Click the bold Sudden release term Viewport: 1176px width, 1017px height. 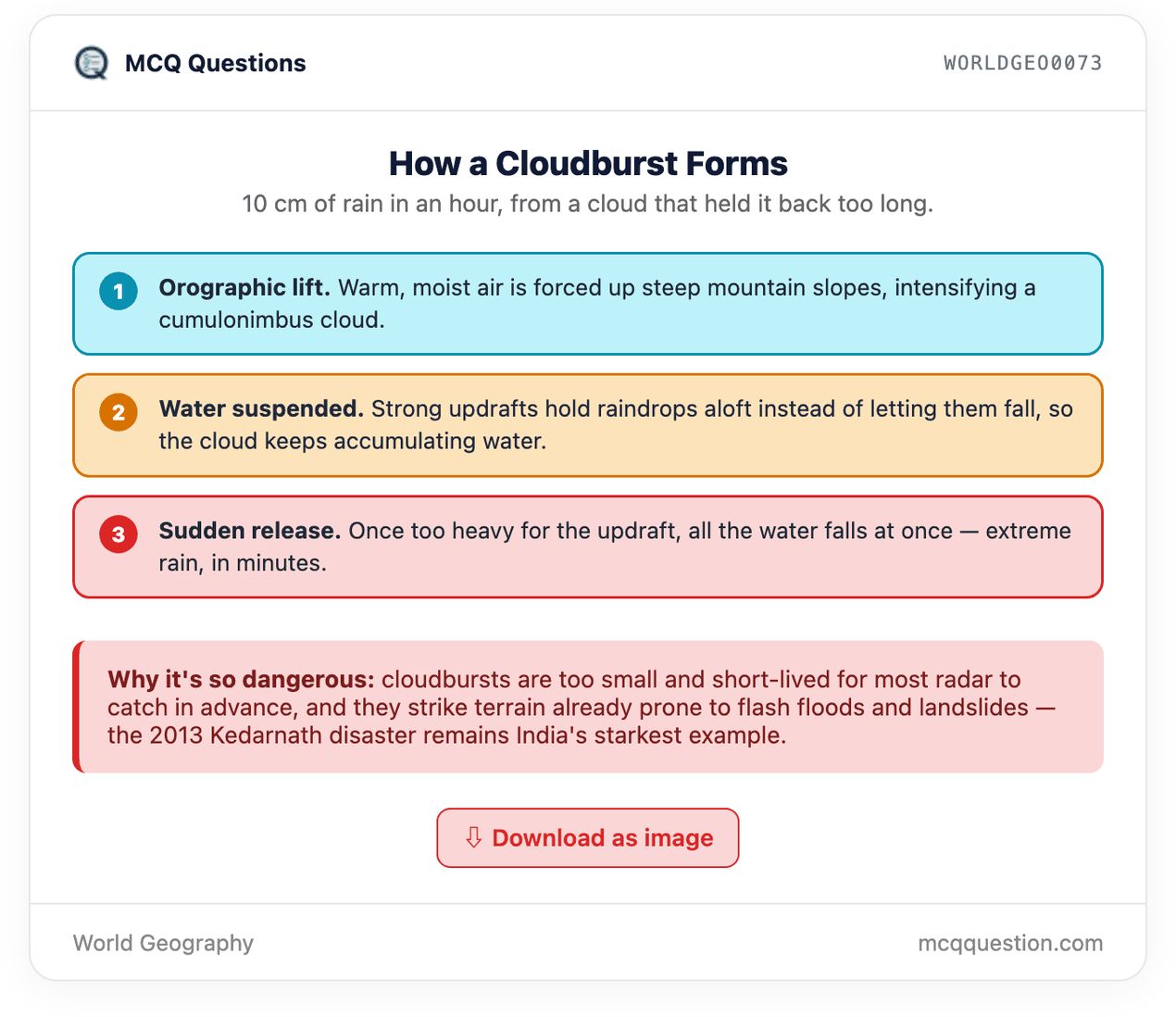(250, 531)
